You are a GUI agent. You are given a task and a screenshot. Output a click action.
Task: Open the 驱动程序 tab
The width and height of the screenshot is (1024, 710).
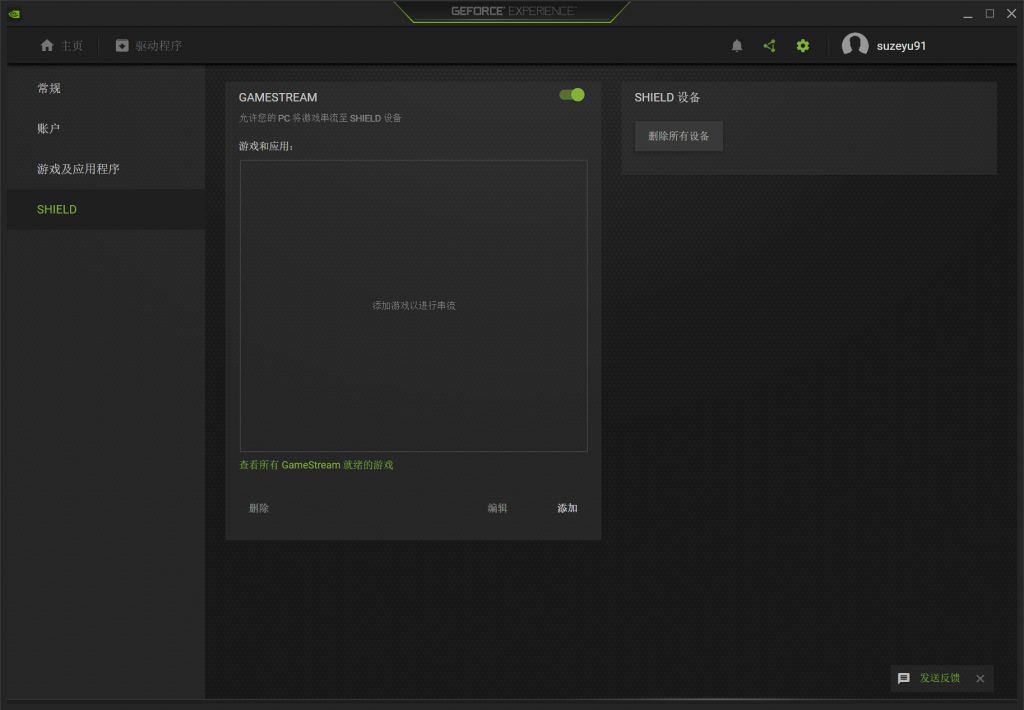146,45
